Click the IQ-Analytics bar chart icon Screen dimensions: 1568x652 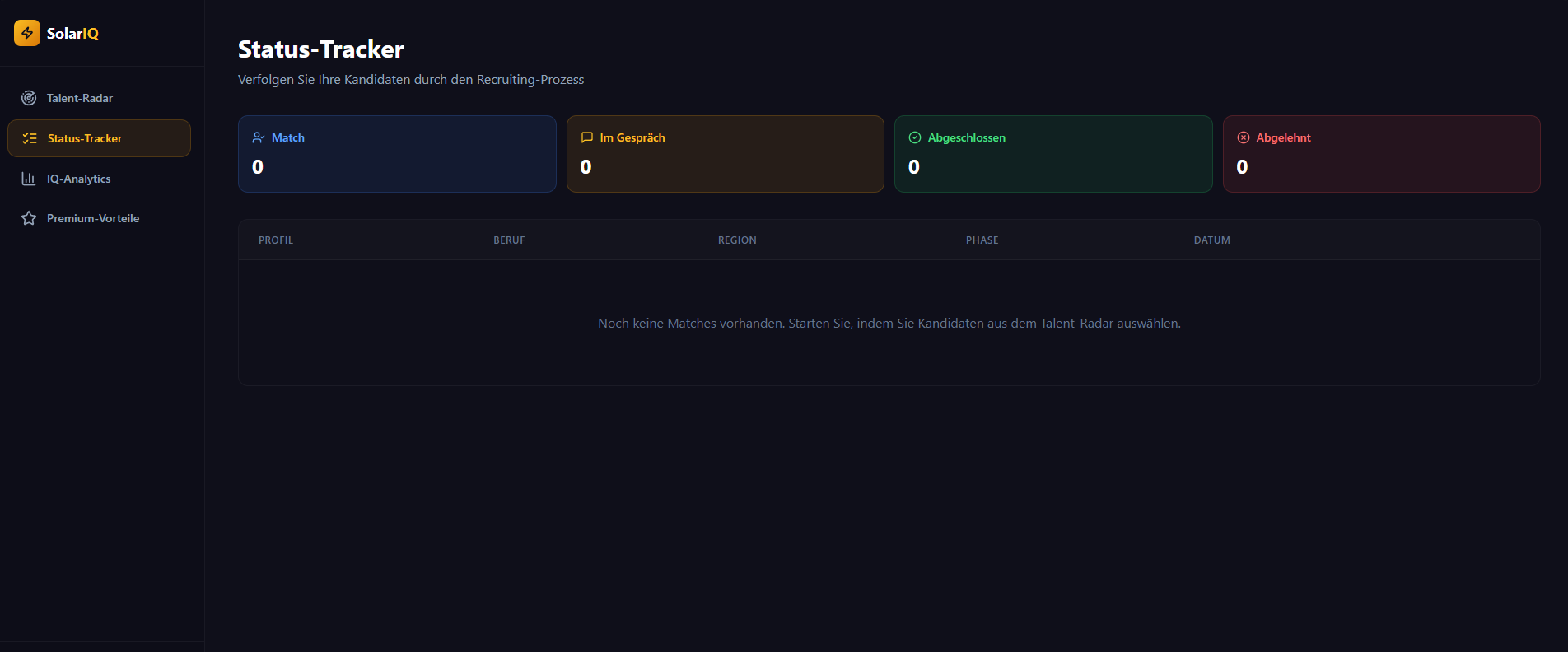(29, 179)
